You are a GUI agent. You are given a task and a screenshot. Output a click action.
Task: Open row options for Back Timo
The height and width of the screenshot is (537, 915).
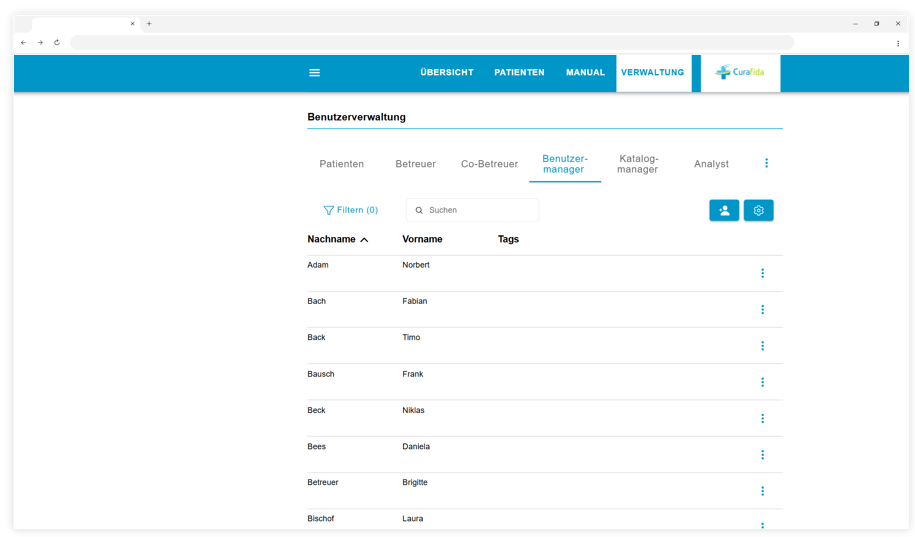(x=762, y=346)
